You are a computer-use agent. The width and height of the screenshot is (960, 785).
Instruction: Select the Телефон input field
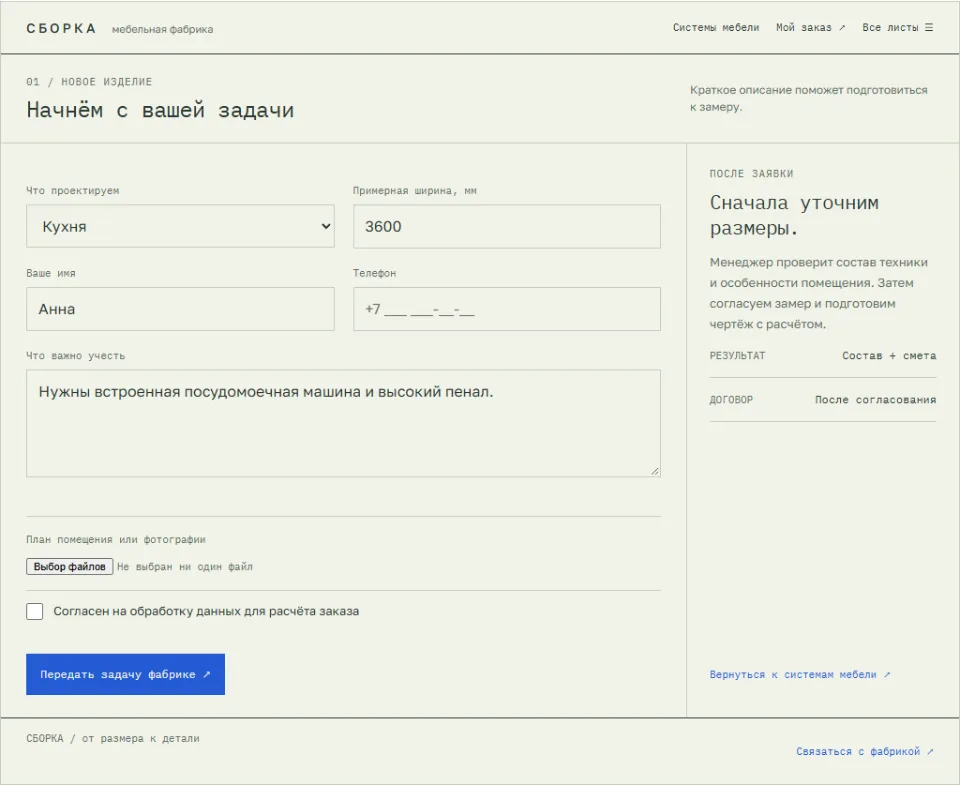[x=507, y=309]
